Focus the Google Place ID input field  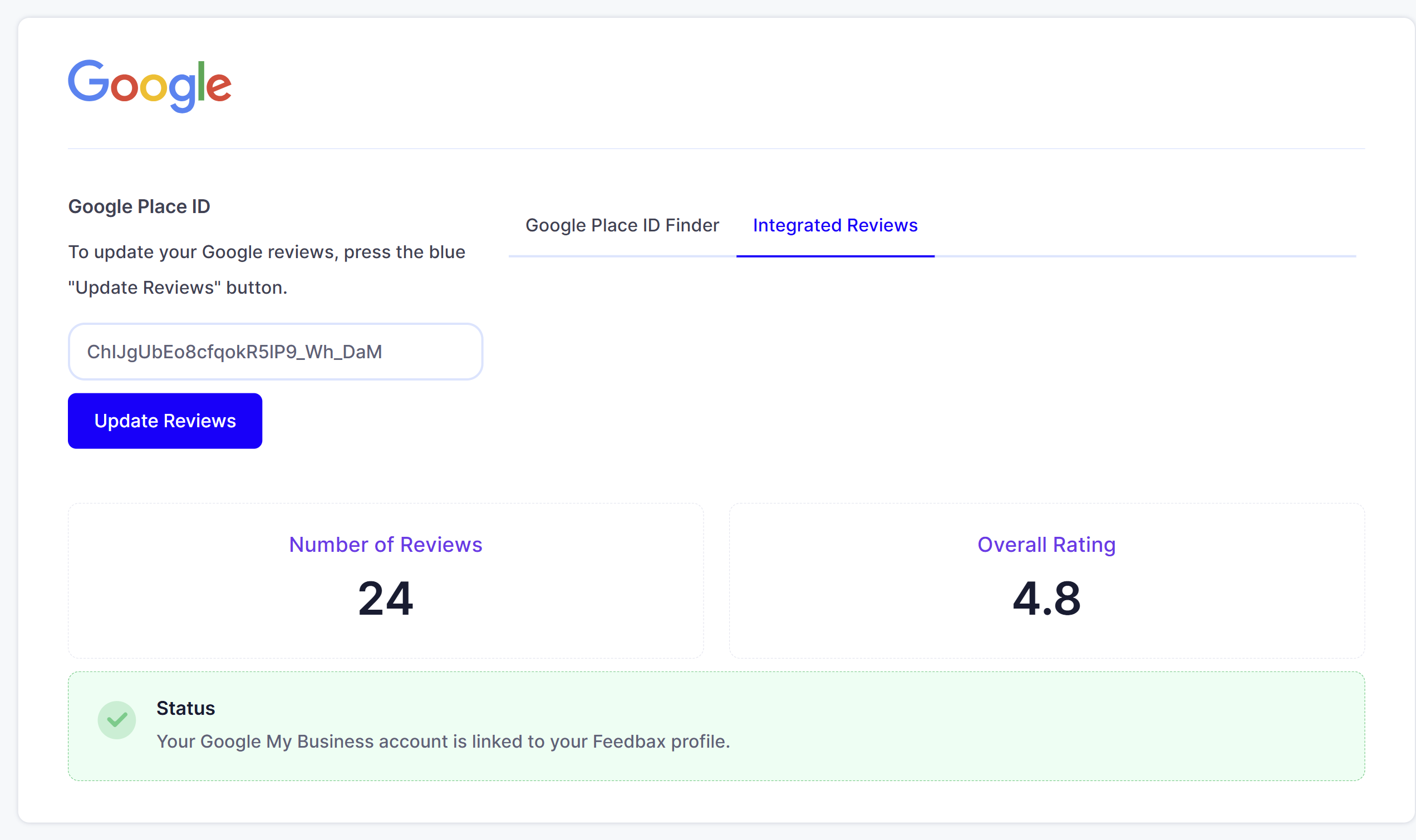click(x=275, y=352)
